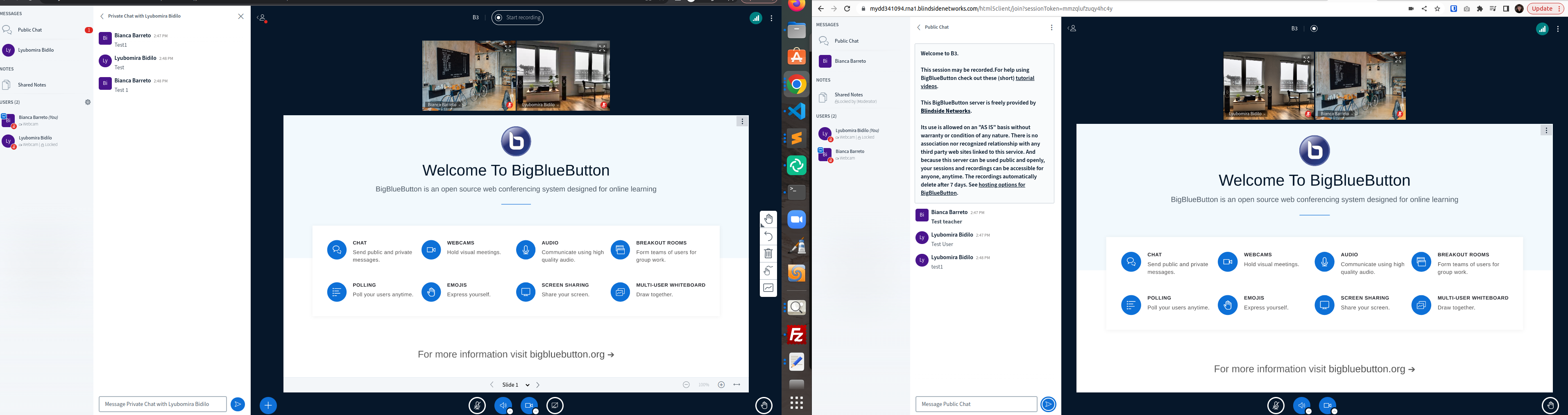The width and height of the screenshot is (1568, 415).
Task: Go to previous slide
Action: click(492, 385)
